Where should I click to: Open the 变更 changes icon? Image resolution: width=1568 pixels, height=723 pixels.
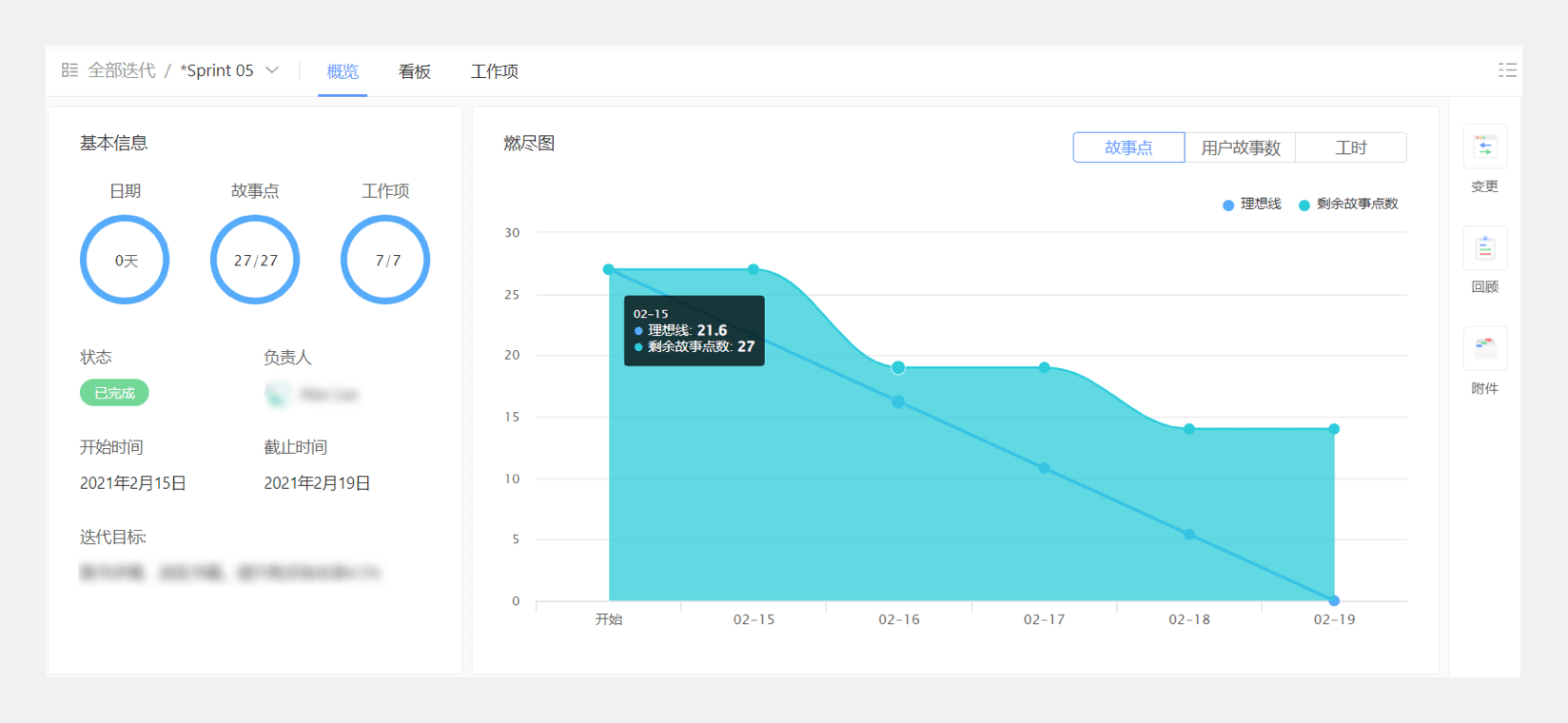pos(1484,147)
